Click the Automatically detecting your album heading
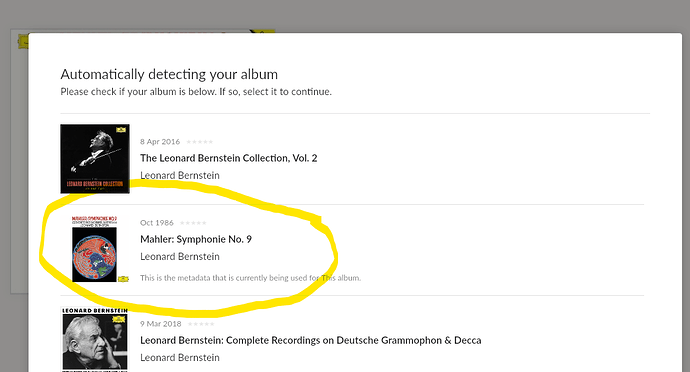The height and width of the screenshot is (372, 690). click(x=169, y=74)
